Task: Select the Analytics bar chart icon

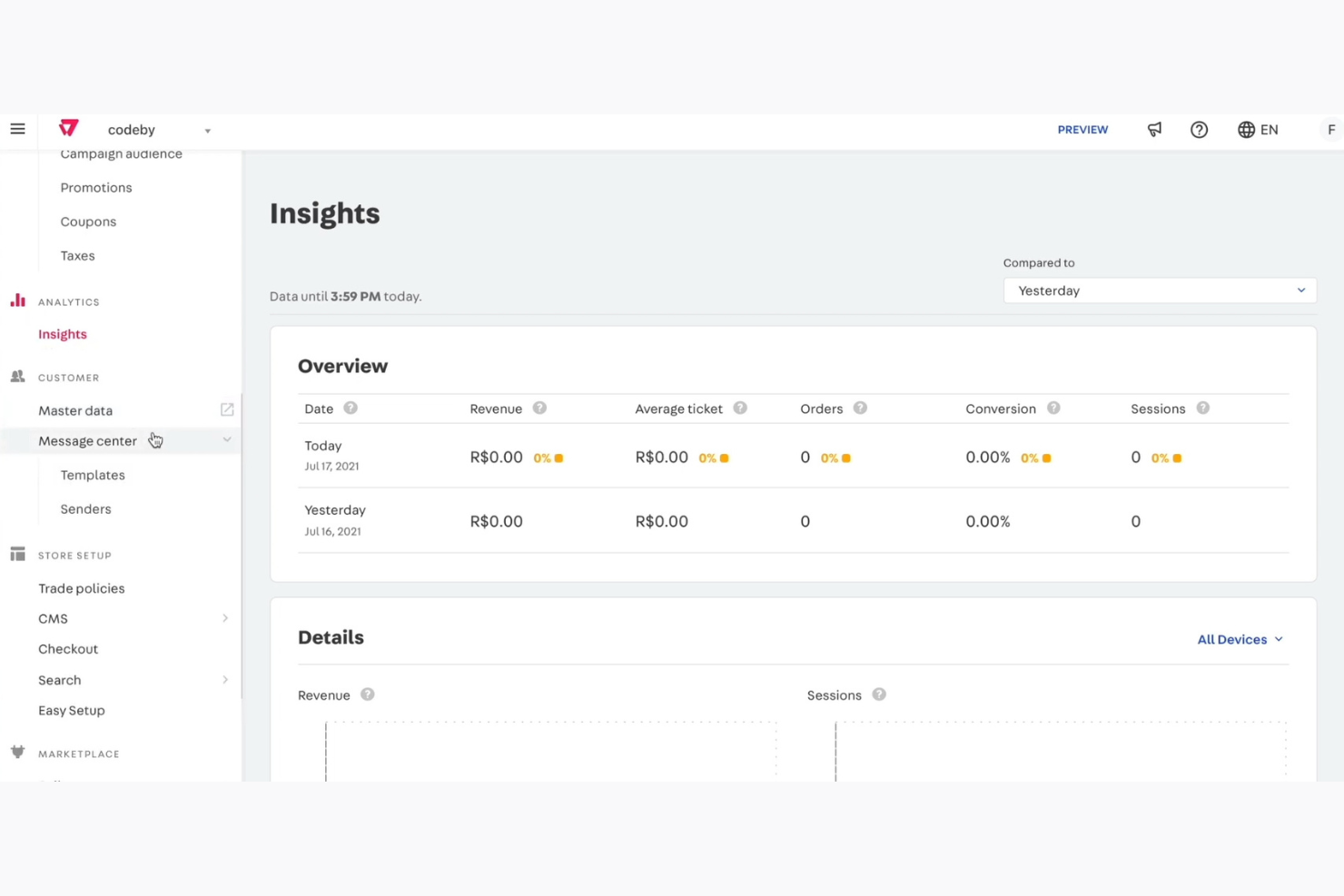Action: (18, 300)
